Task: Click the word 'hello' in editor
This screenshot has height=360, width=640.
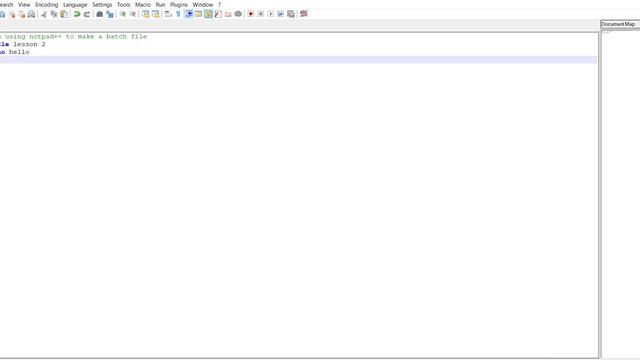Action: coord(19,52)
